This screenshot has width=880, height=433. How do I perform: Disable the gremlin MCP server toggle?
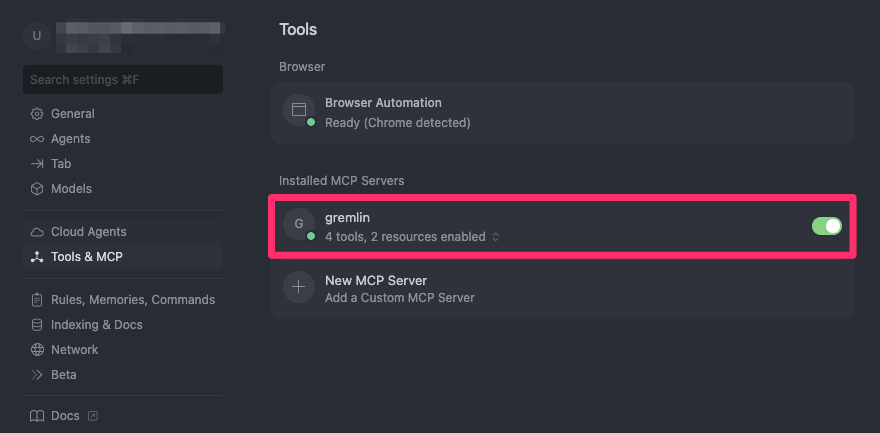click(x=827, y=226)
